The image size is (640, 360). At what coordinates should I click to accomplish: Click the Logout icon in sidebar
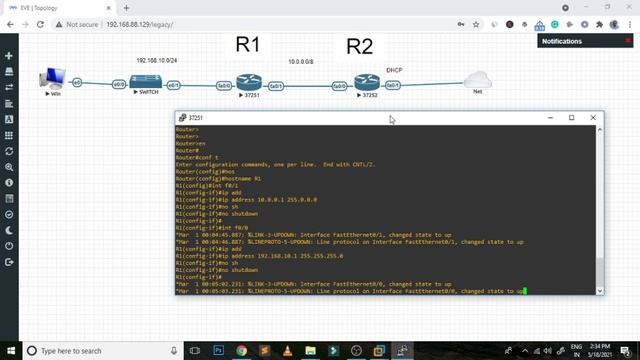point(9,262)
